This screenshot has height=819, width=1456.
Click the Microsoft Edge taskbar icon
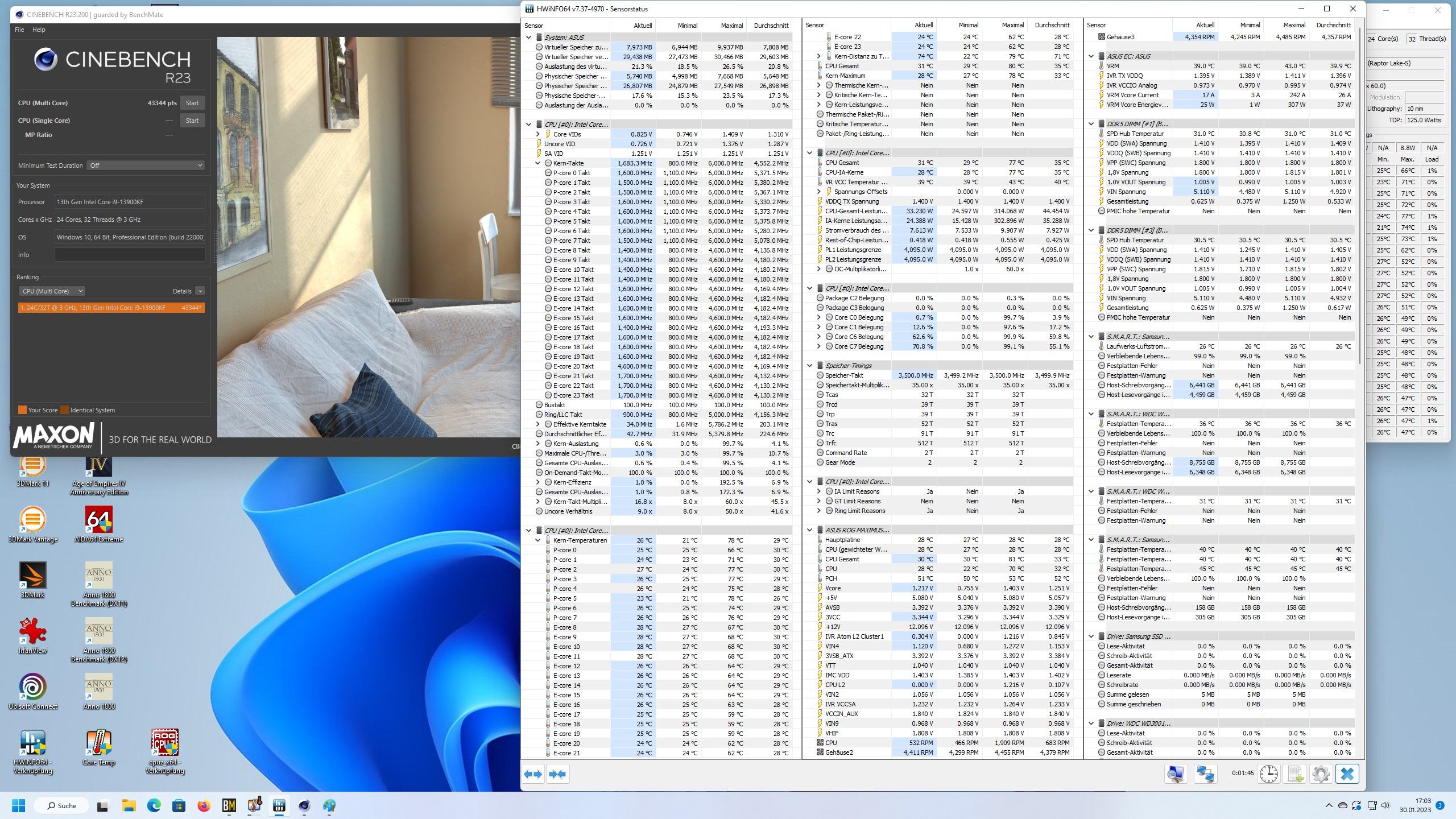coord(154,805)
